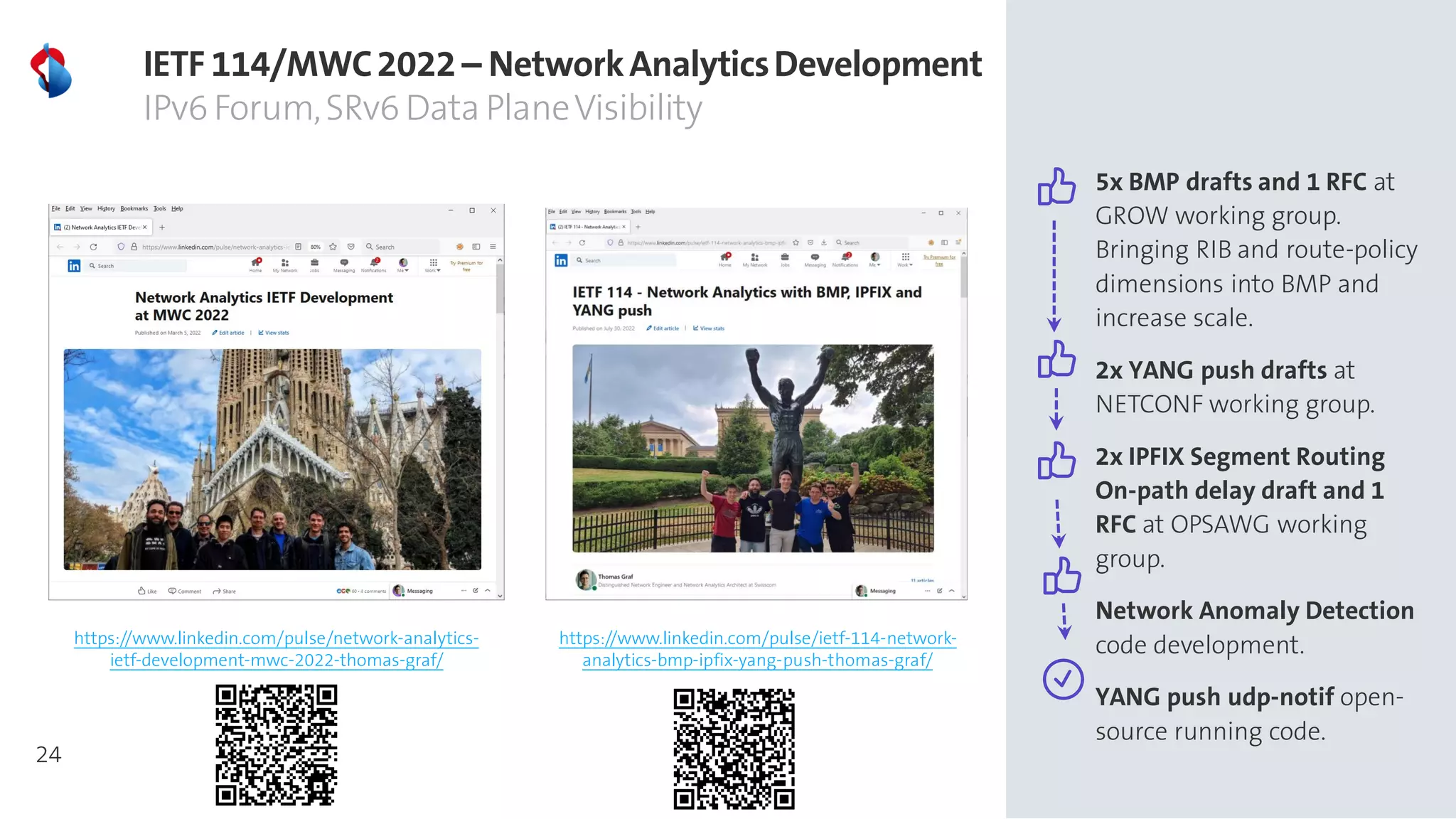Select Network Analytics IETF tab in left browser
The image size is (1456, 819).
[x=101, y=227]
